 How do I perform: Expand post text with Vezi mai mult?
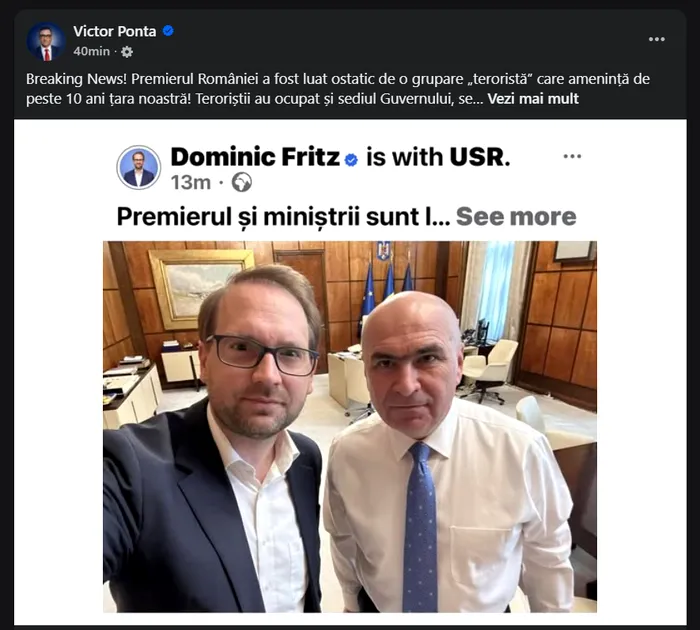(x=533, y=98)
